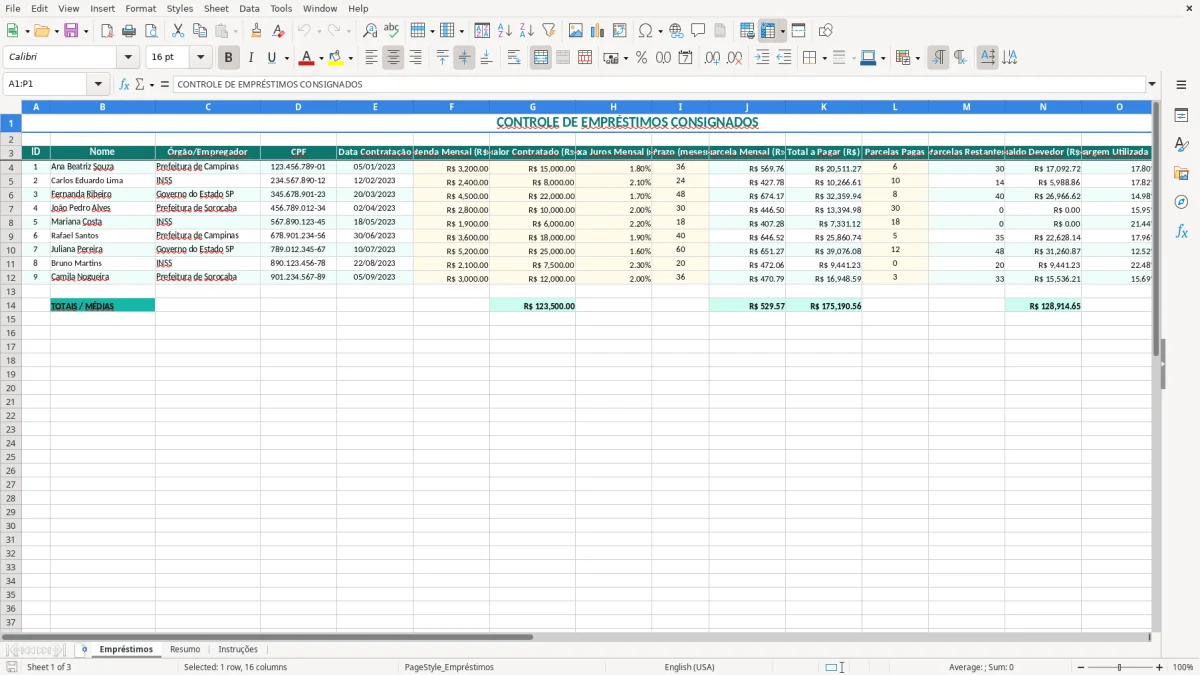Click the Sort Descending icon
The image size is (1200, 675).
pos(526,31)
